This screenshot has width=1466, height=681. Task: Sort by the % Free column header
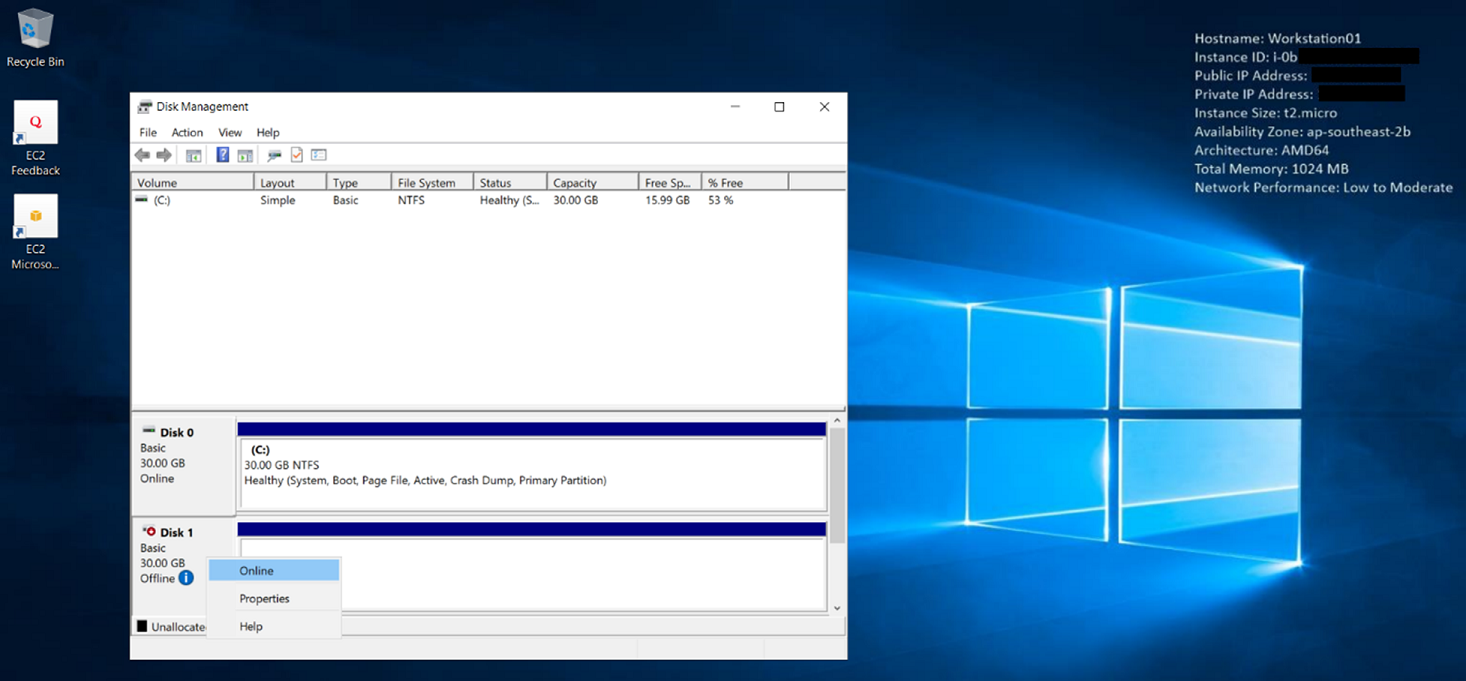tap(745, 183)
